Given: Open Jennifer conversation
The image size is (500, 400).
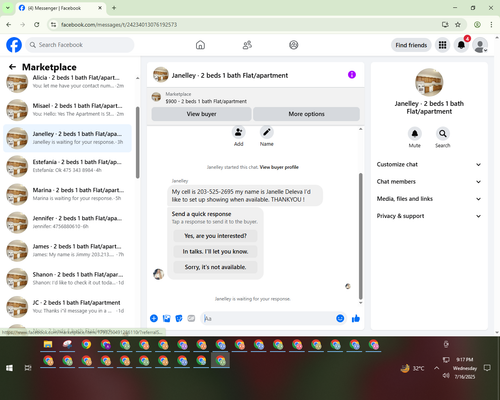Looking at the screenshot, I should (68, 222).
